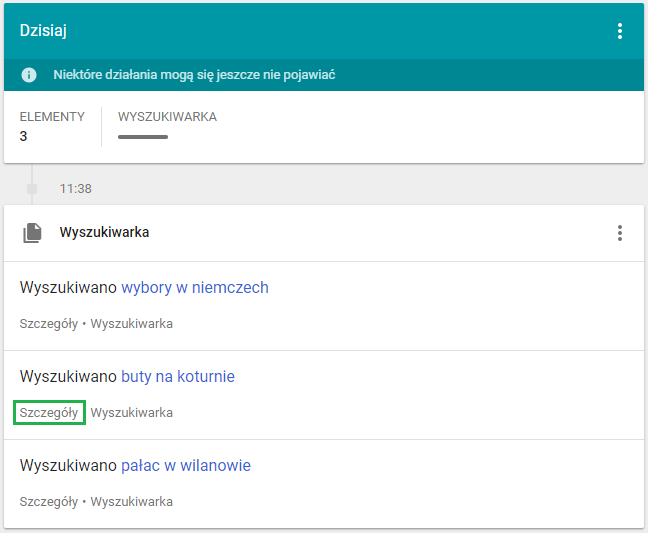This screenshot has height=533, width=648.
Task: Click the 11:38 timestamp label
Action: pyautogui.click(x=76, y=188)
